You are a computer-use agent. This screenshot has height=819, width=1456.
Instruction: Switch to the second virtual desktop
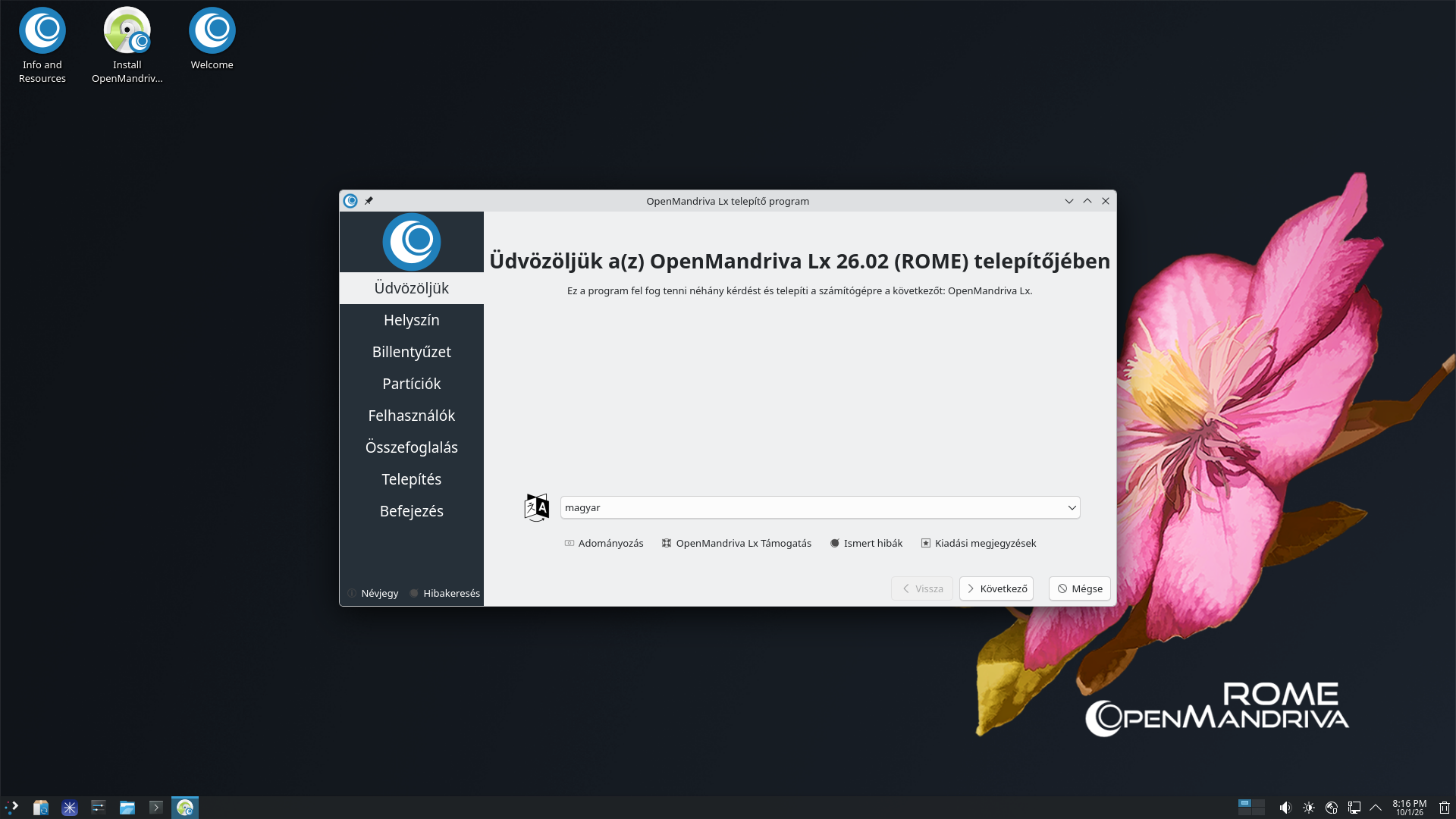[1258, 803]
